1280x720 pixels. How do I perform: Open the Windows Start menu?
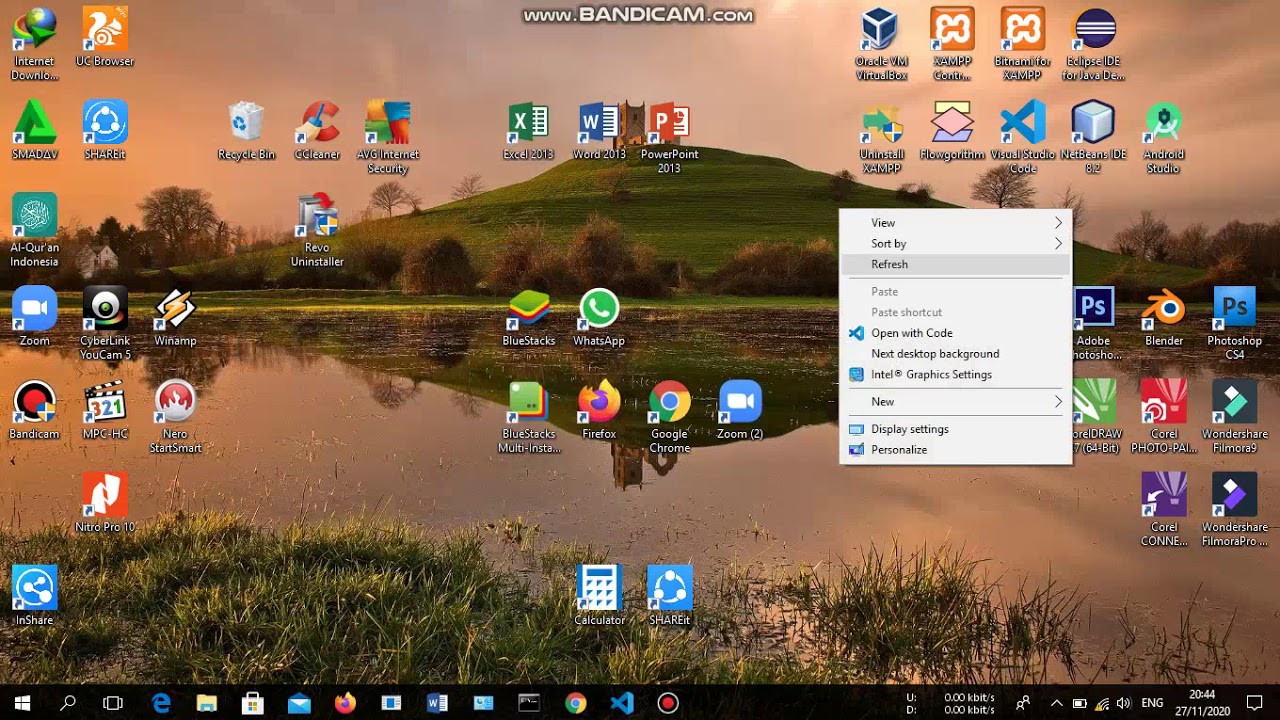pos(22,703)
